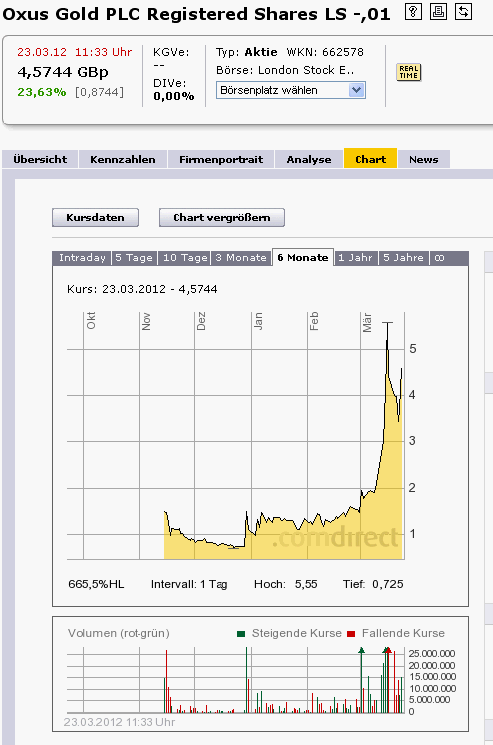Viewport: 493px width, 745px height.
Task: Select the Intraday chart range
Action: (x=82, y=258)
